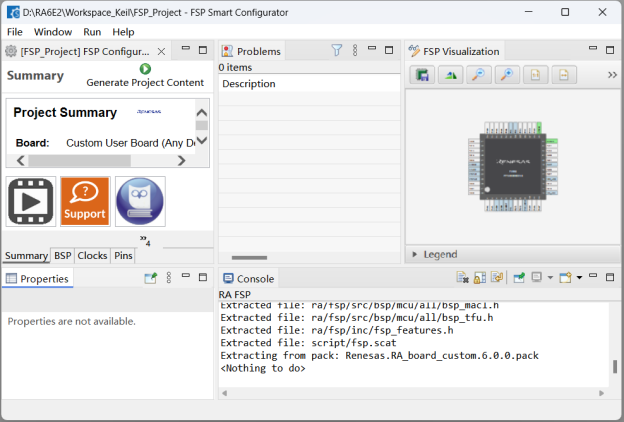The height and width of the screenshot is (422, 624).
Task: Open the Help menu
Action: click(x=123, y=32)
